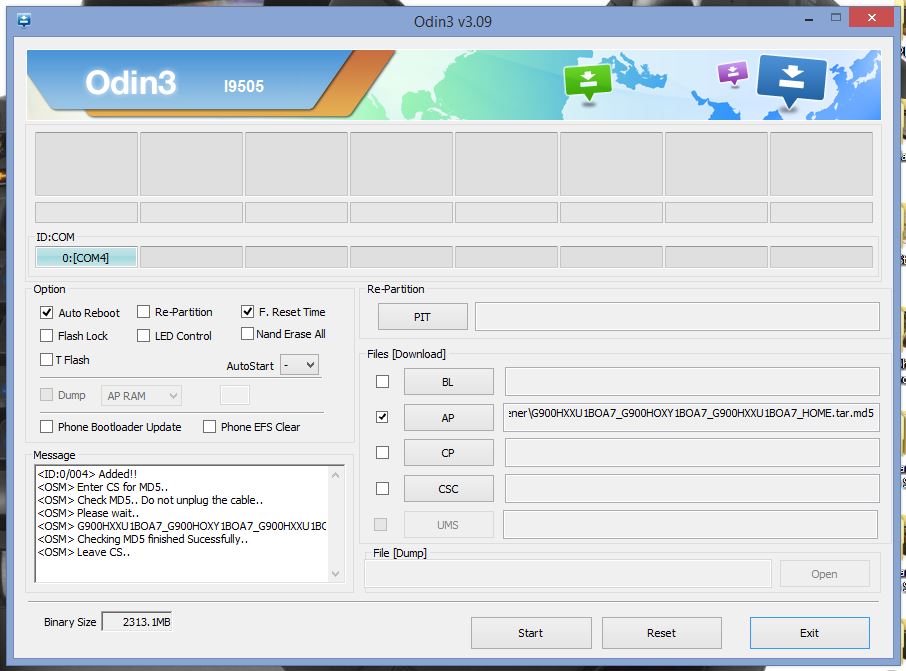The image size is (906, 671).
Task: Click the purple download bubble in banner
Action: pos(733,74)
